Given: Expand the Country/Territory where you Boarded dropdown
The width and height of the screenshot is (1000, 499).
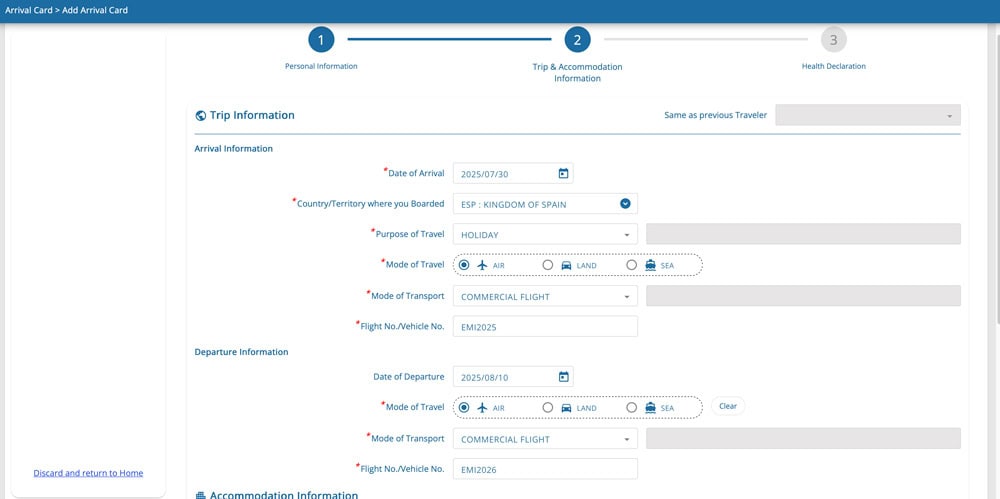Looking at the screenshot, I should [625, 204].
